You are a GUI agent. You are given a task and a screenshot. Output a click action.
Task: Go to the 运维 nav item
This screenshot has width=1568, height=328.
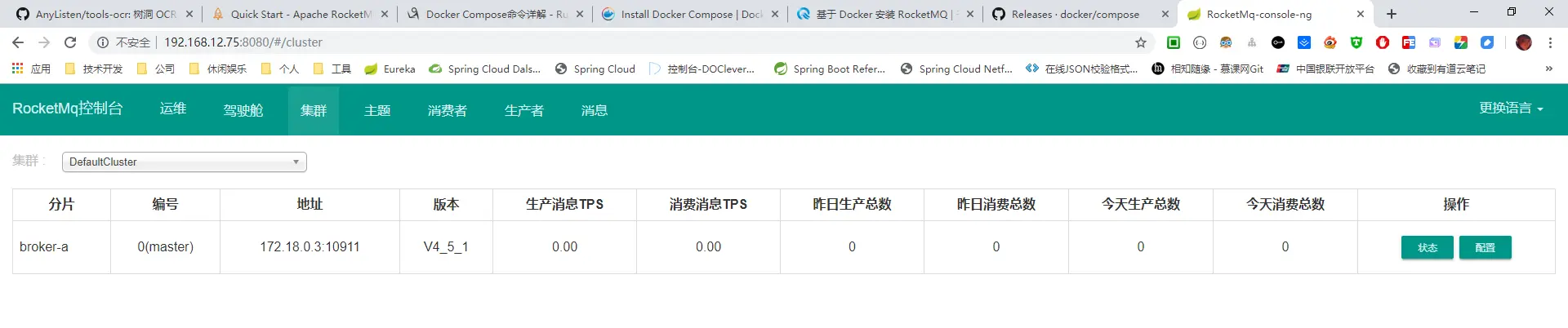click(x=173, y=109)
